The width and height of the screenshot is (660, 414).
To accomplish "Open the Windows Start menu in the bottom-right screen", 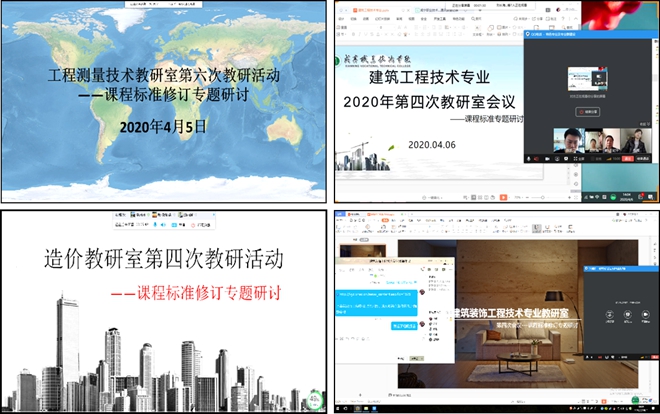I will [338, 409].
